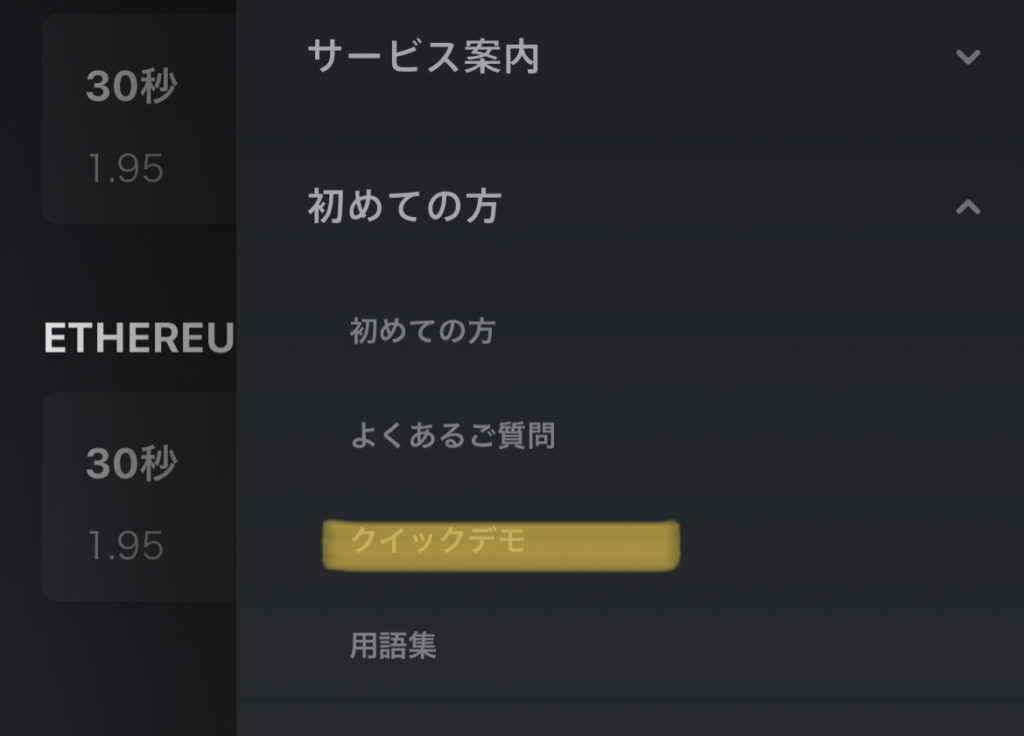This screenshot has height=736, width=1024.
Task: Click the bold 初めての方 section heading
Action: pos(404,207)
